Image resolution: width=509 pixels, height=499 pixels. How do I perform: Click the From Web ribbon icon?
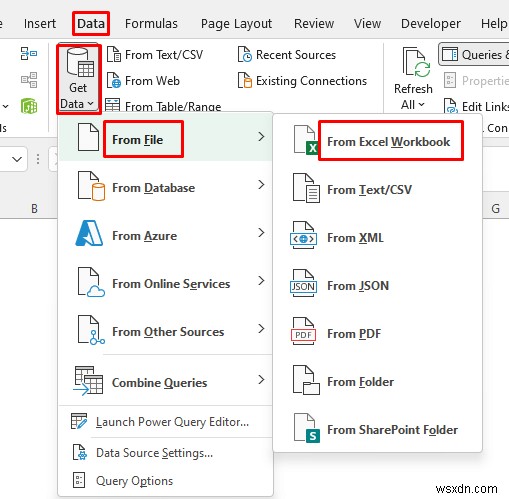(x=114, y=80)
